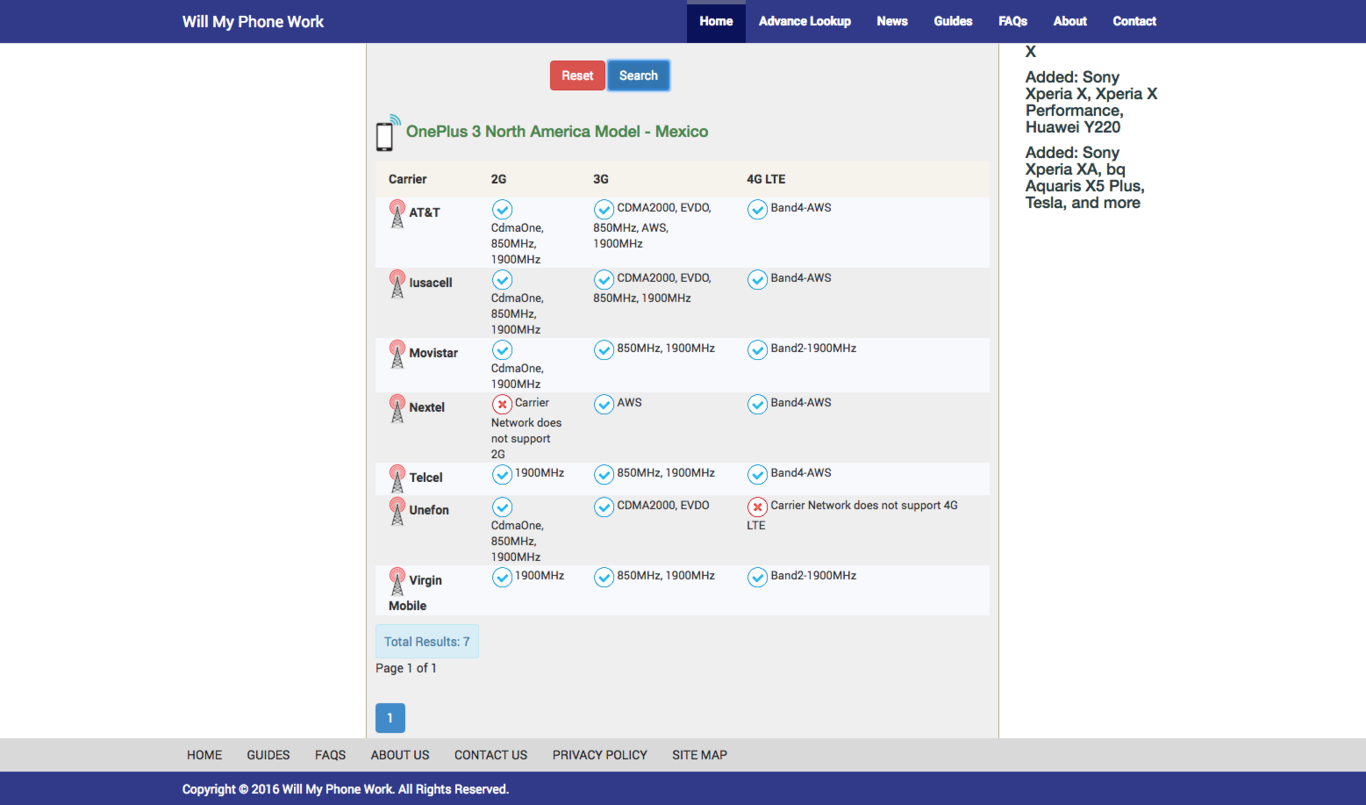Viewport: 1366px width, 805px height.
Task: Click the Unefon carrier tower icon
Action: (x=397, y=511)
